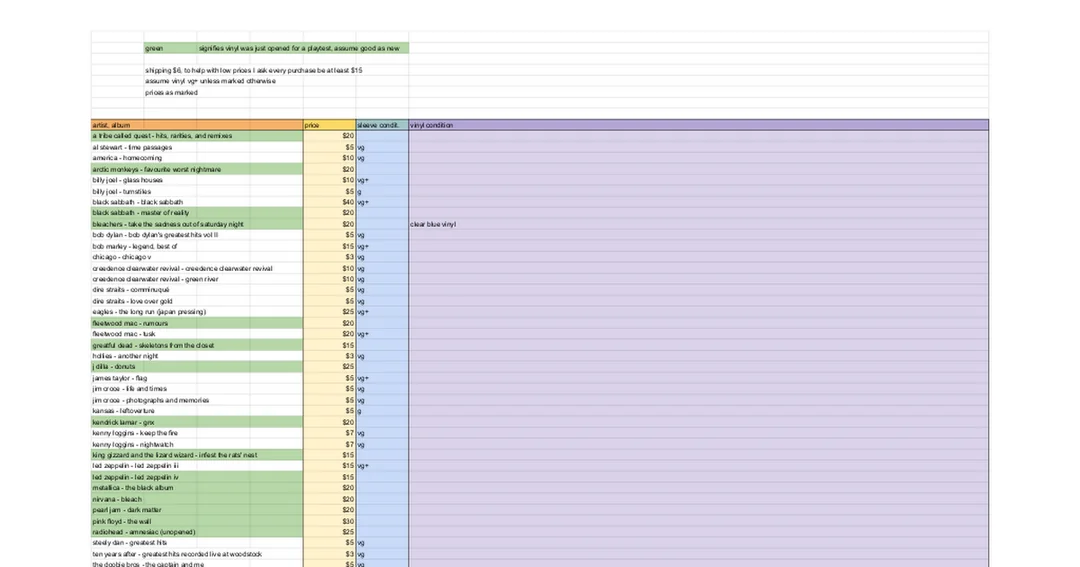Select 'james taylor - flag' cell
This screenshot has width=1080, height=567.
[x=197, y=378]
